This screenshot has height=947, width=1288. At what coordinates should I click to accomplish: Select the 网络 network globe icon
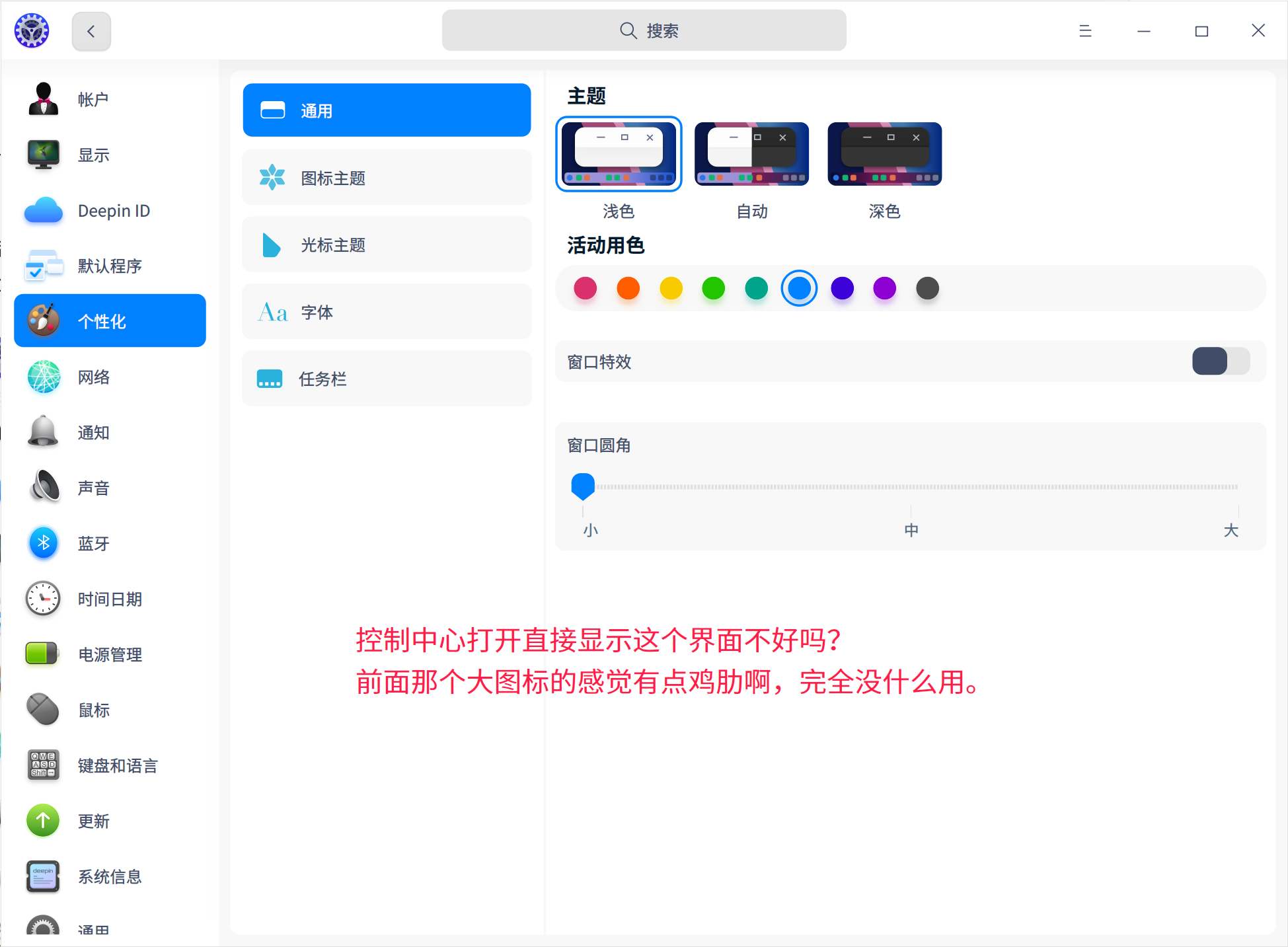pos(44,377)
